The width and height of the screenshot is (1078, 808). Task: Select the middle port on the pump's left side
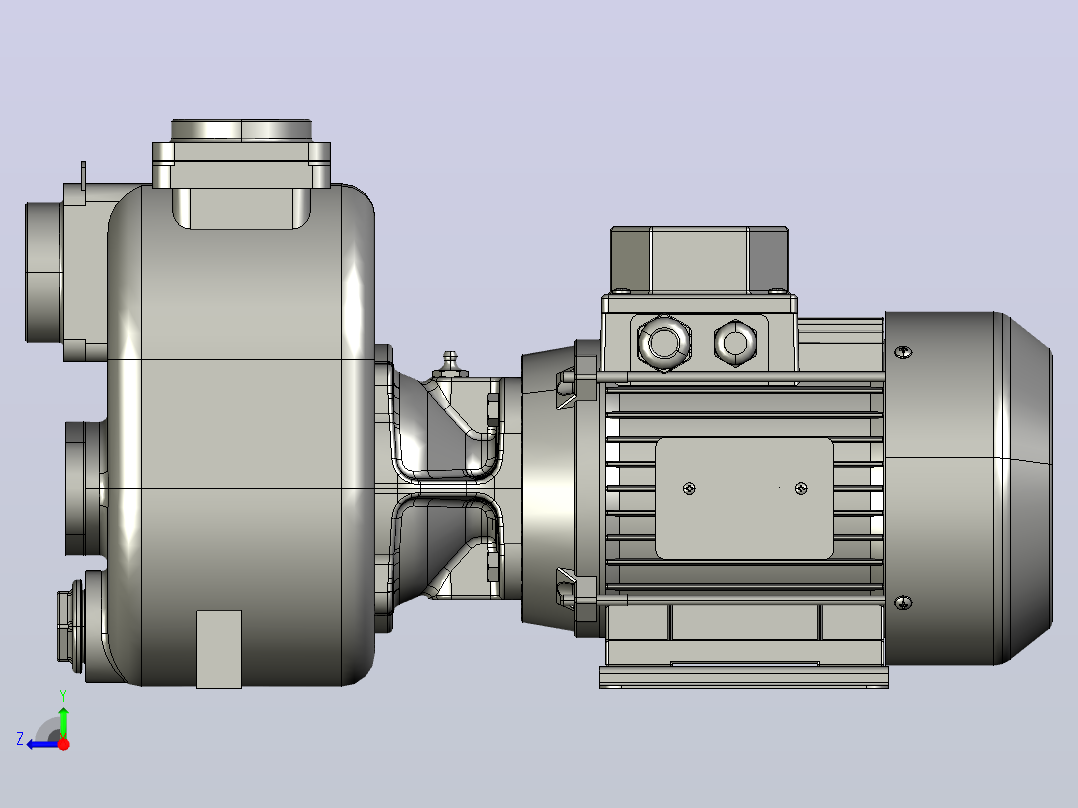pos(84,488)
